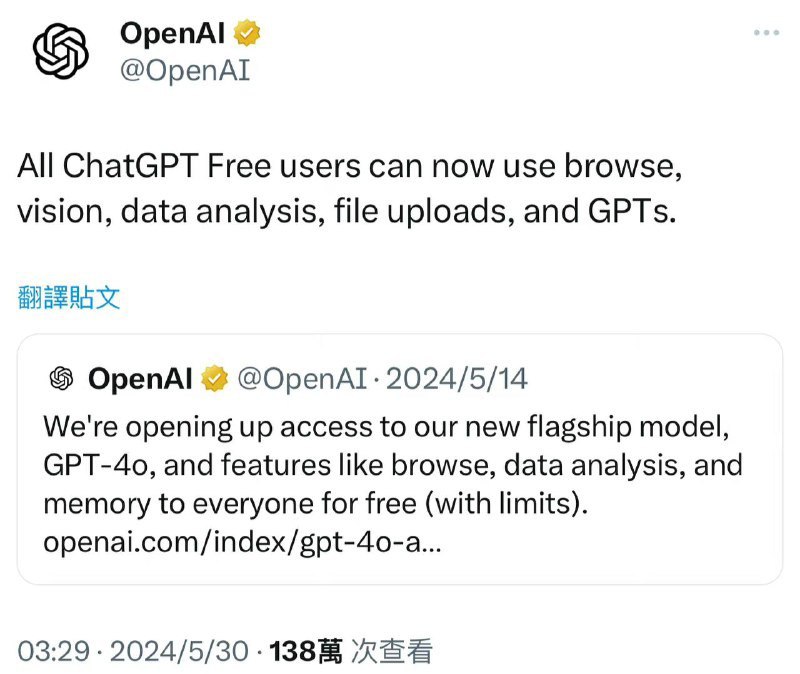Click the OpenAI display name
The width and height of the screenshot is (800, 674).
(x=171, y=32)
